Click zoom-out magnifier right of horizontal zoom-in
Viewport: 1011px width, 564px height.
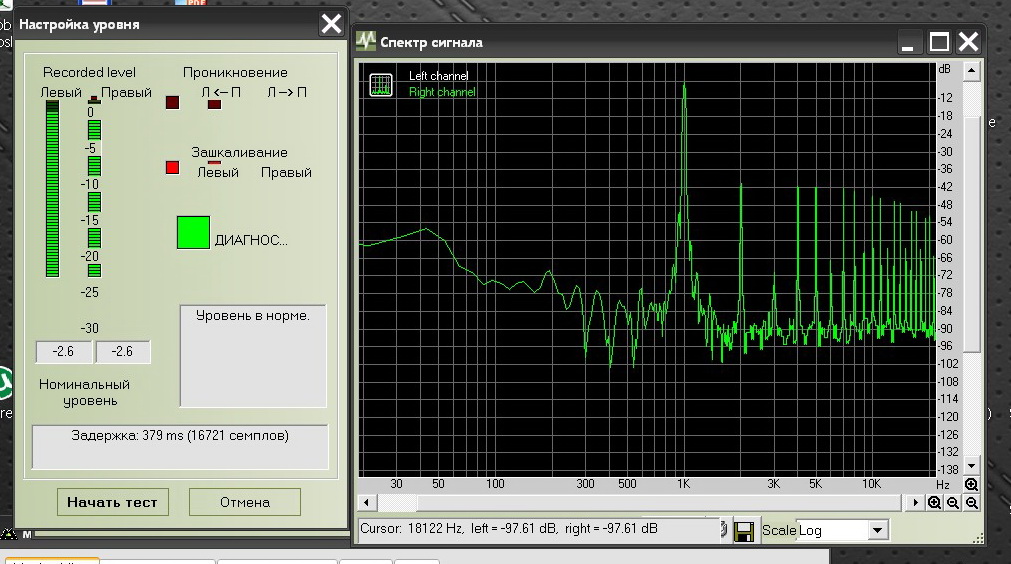click(953, 502)
